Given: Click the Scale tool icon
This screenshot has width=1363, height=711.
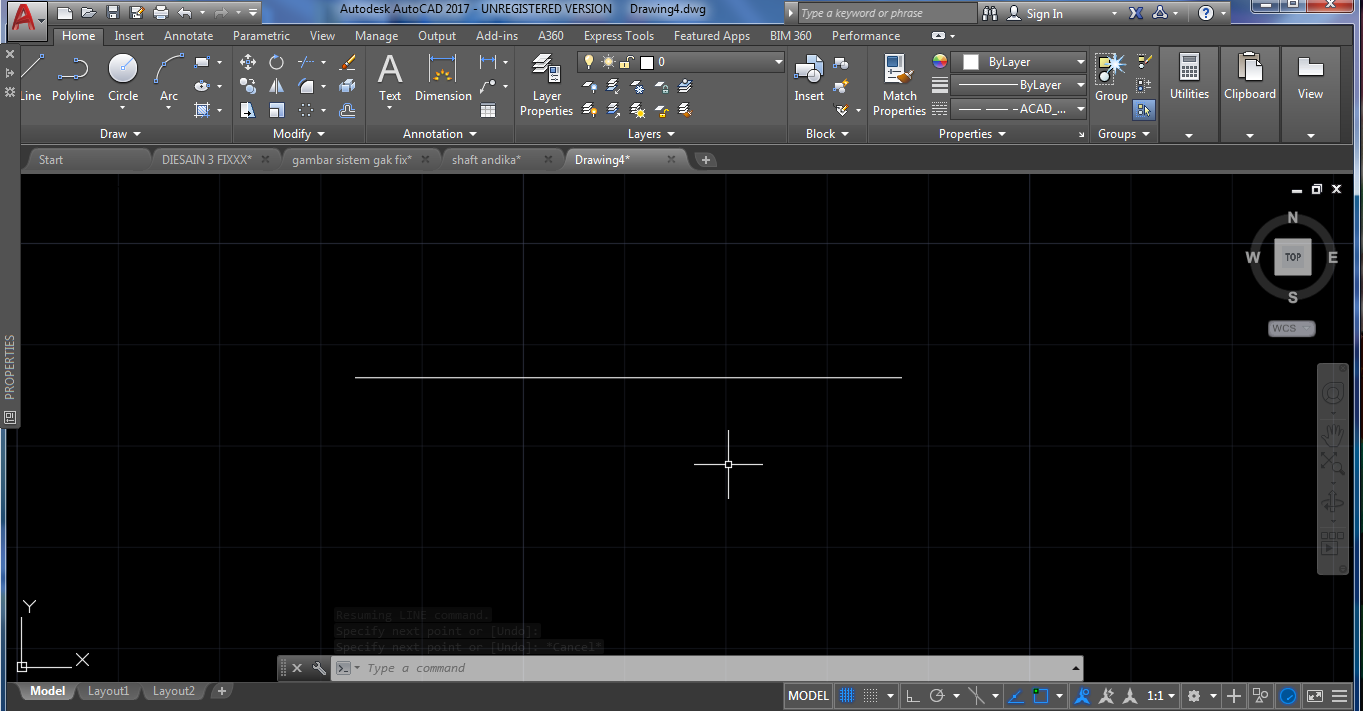Looking at the screenshot, I should point(276,110).
